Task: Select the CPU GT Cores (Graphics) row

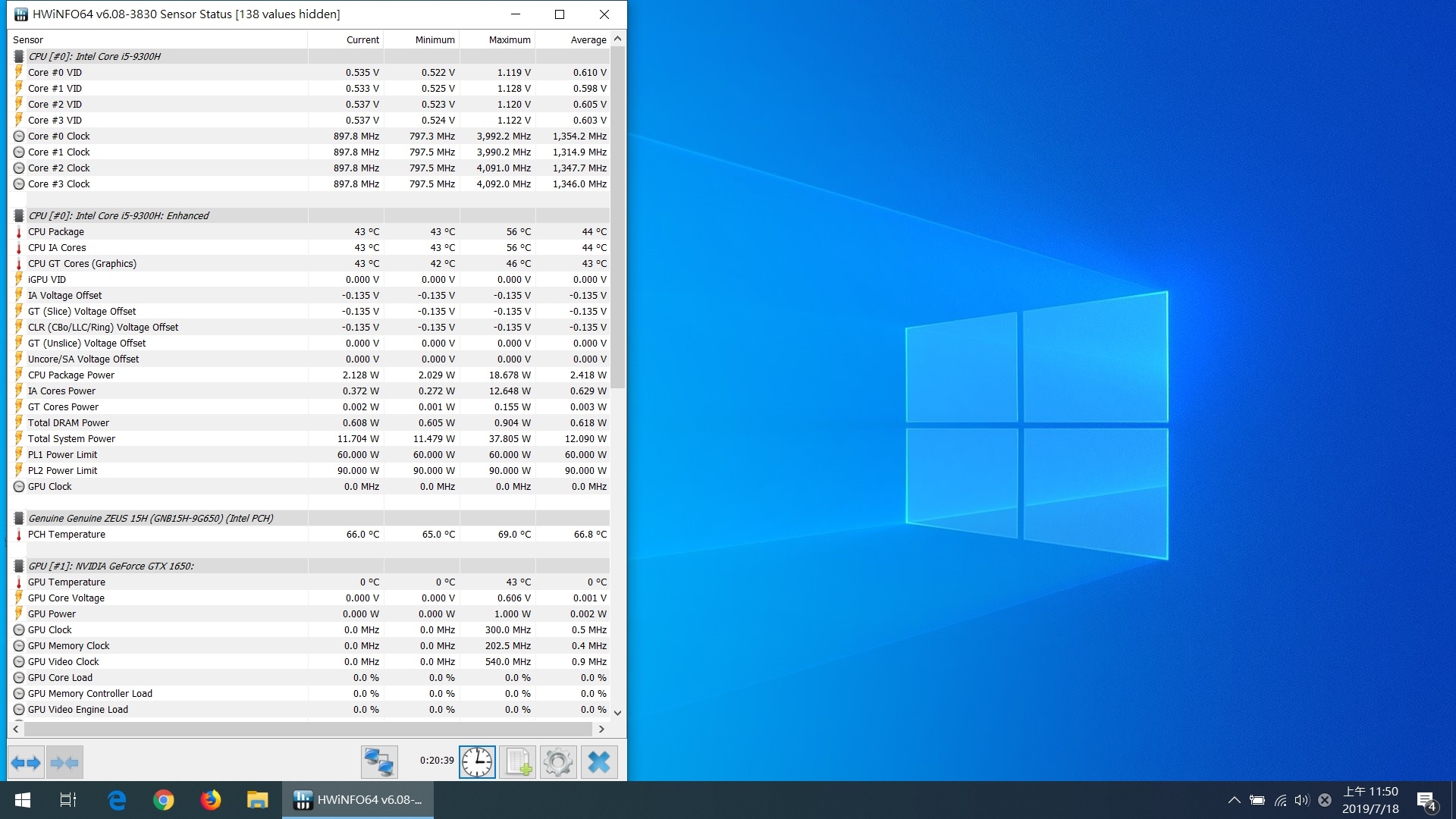Action: coord(309,263)
